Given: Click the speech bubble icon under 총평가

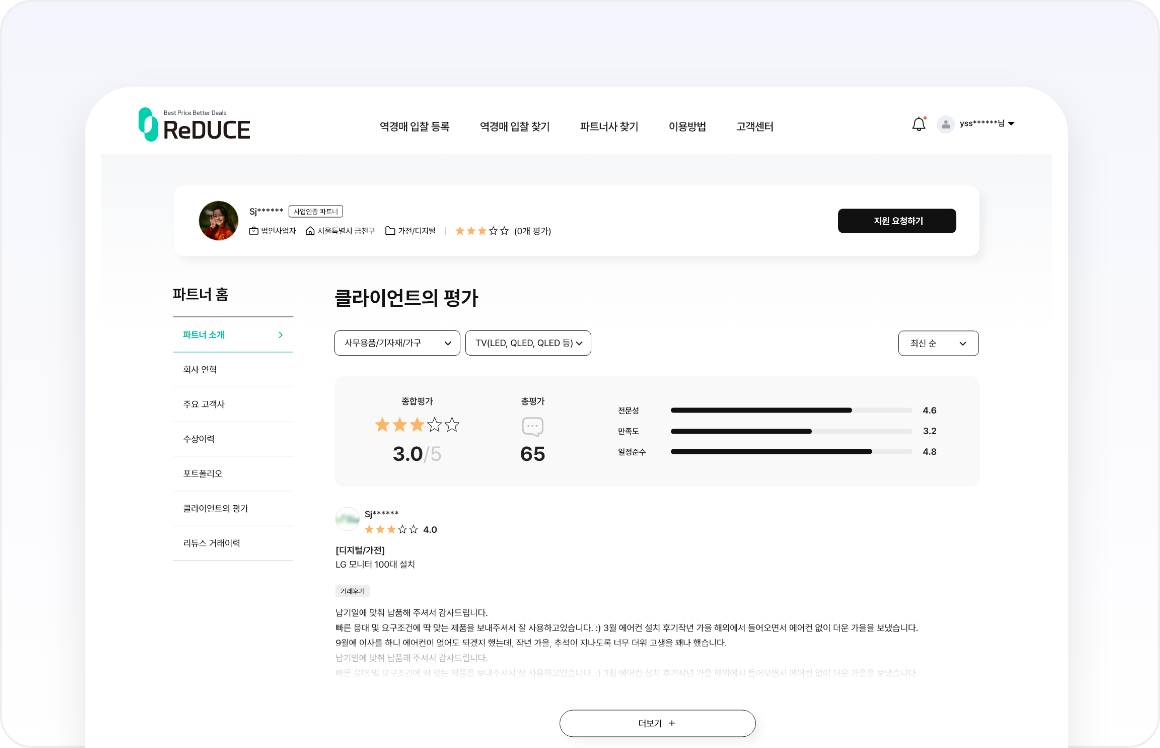Looking at the screenshot, I should point(533,427).
